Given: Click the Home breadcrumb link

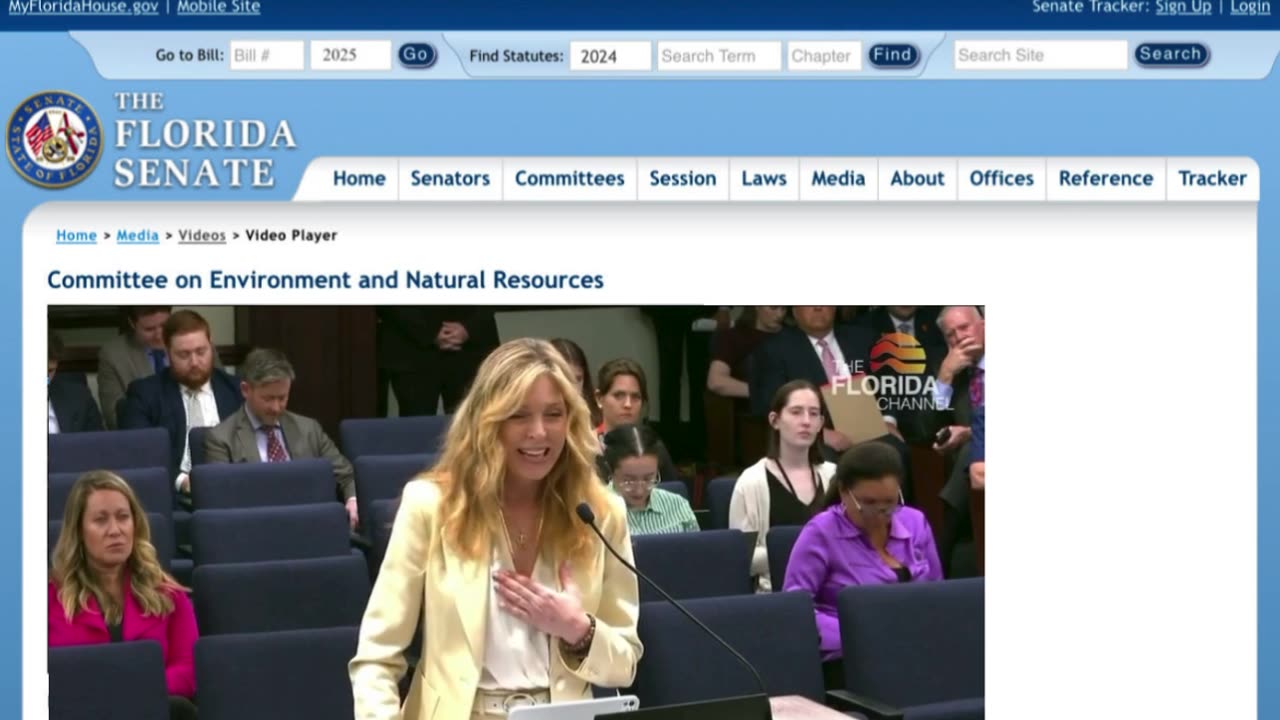Looking at the screenshot, I should [x=76, y=235].
